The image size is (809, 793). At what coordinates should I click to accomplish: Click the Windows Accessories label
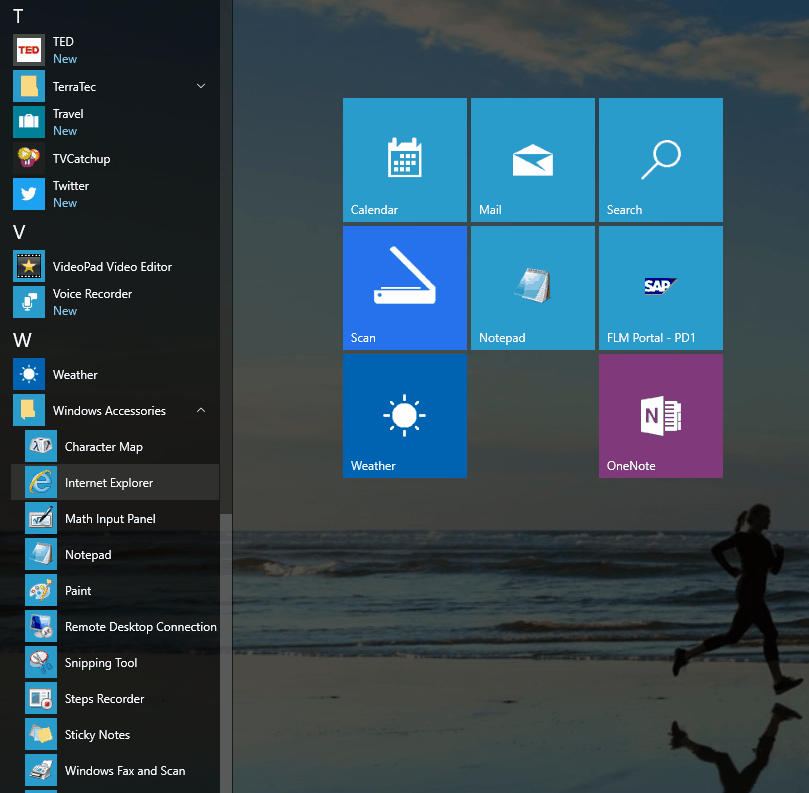[x=109, y=411]
